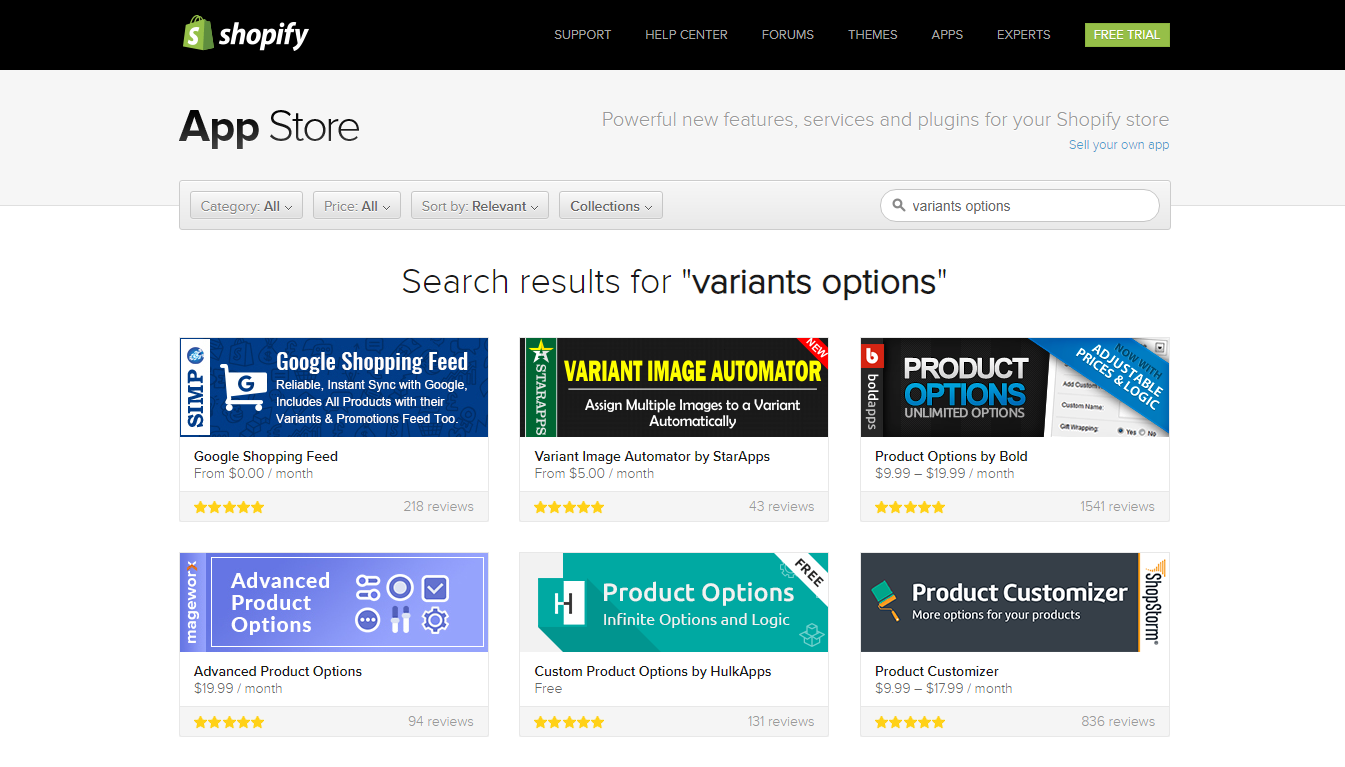Click the 131 reviews count
This screenshot has width=1345, height=767.
[781, 722]
